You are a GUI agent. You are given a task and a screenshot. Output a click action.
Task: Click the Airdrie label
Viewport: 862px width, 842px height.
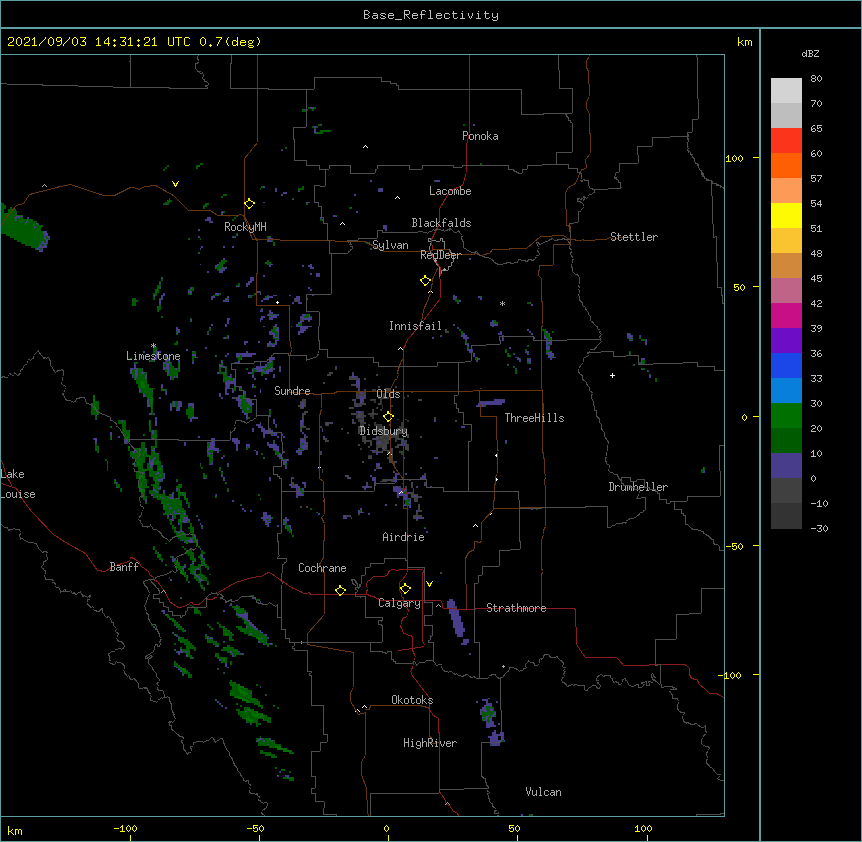403,537
